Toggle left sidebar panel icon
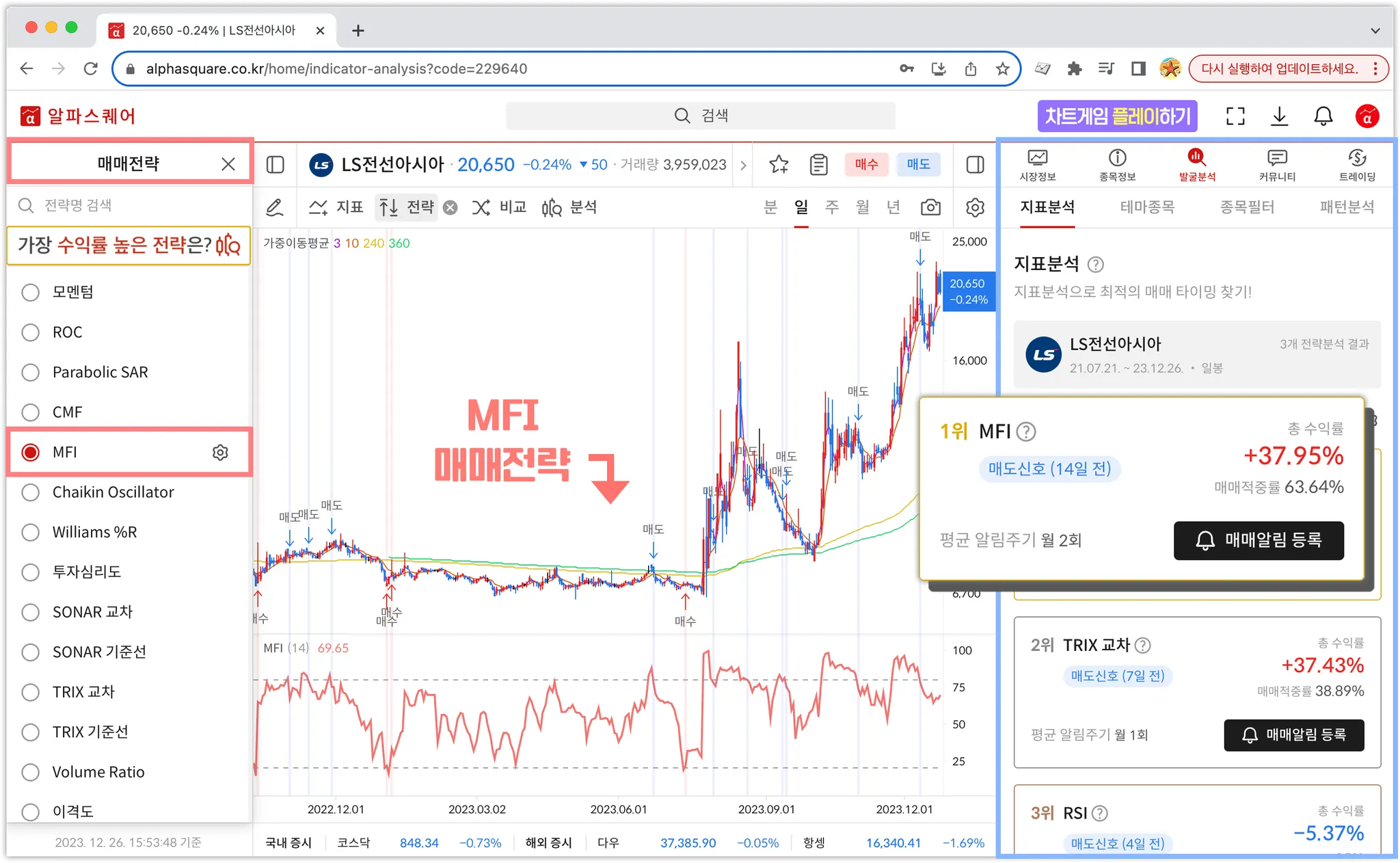The width and height of the screenshot is (1400, 863). coord(275,164)
